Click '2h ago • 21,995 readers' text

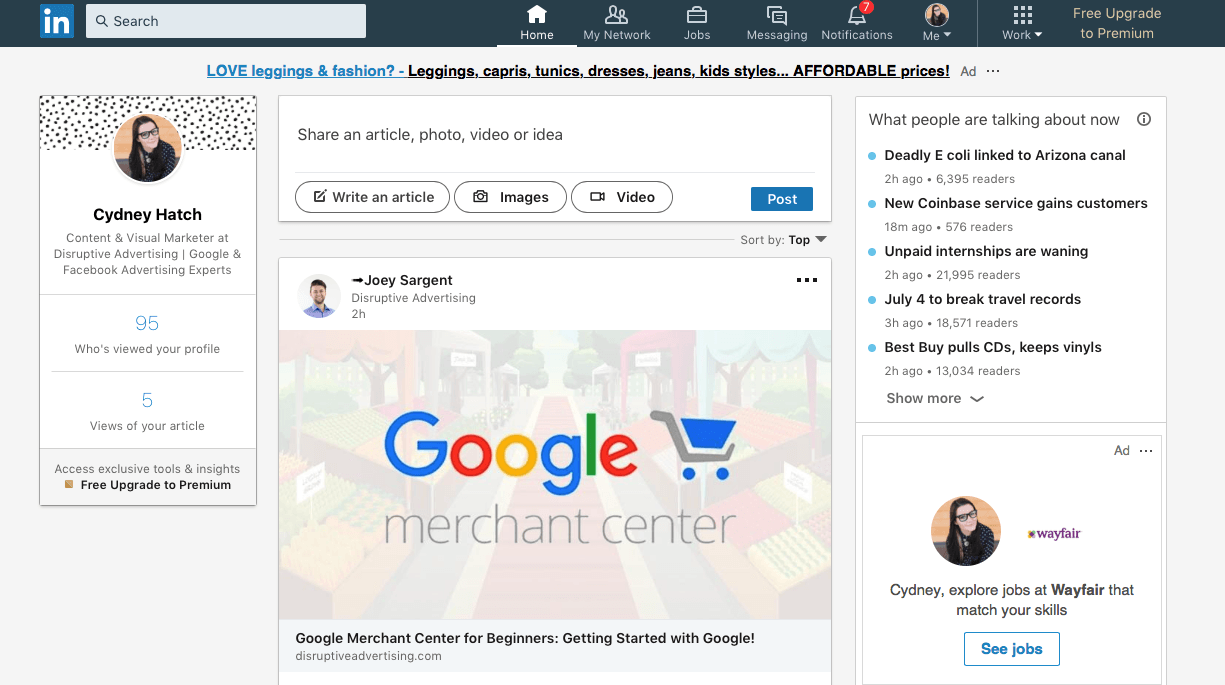[953, 275]
